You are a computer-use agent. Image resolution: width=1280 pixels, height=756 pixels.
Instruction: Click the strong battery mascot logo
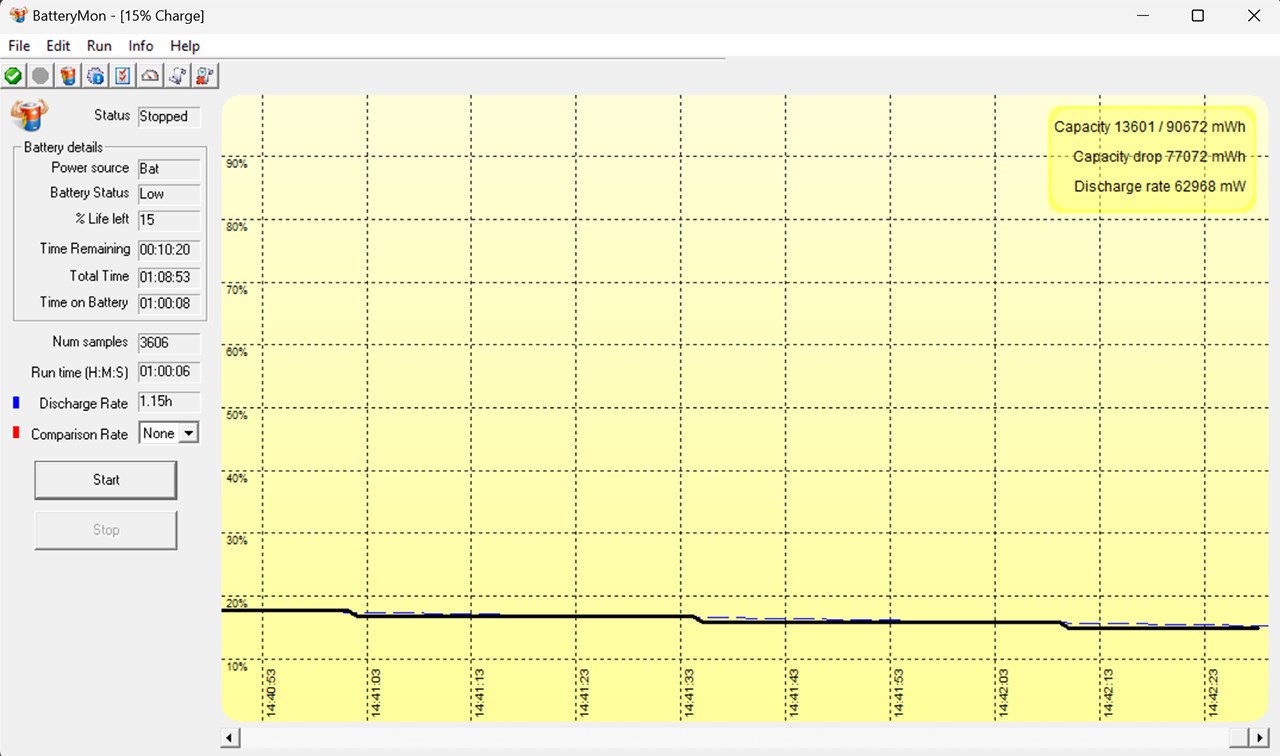[x=29, y=115]
